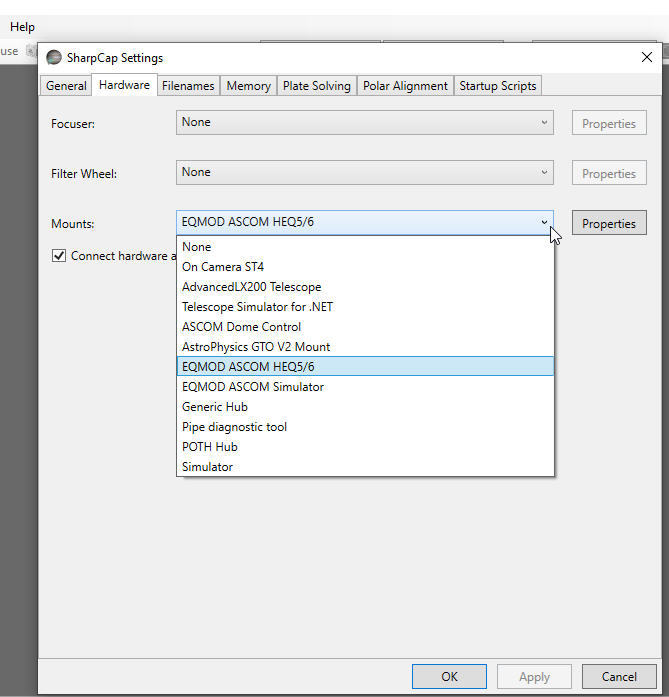Select the Startup Scripts tab
This screenshot has height=697, width=669.
pyautogui.click(x=498, y=86)
